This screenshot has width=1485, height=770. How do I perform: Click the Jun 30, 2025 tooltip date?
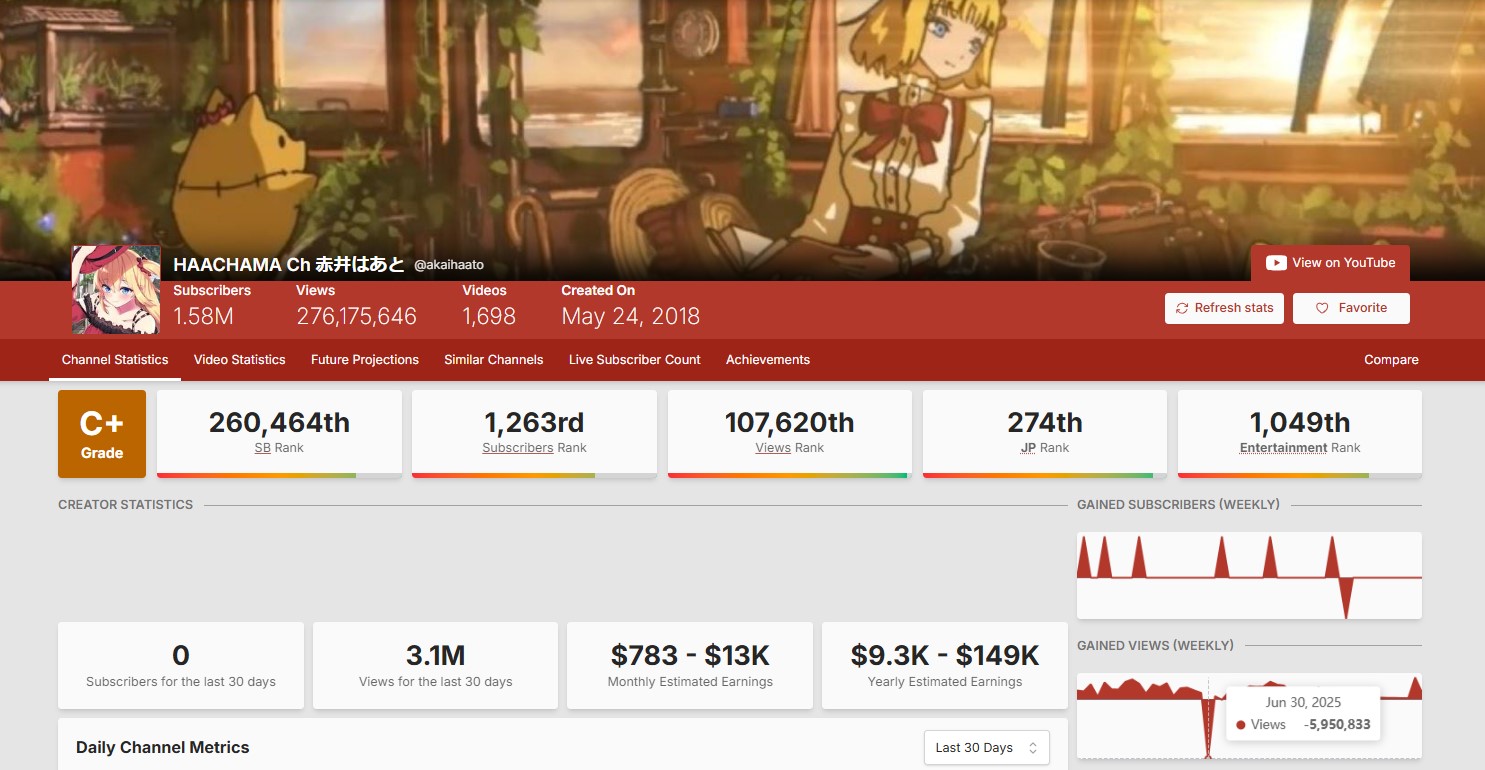click(1303, 703)
